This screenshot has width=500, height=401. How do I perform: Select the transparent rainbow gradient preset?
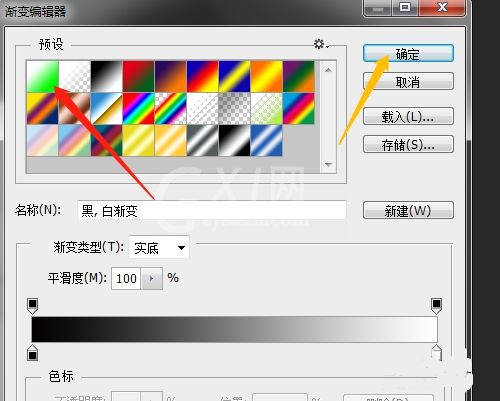click(171, 108)
